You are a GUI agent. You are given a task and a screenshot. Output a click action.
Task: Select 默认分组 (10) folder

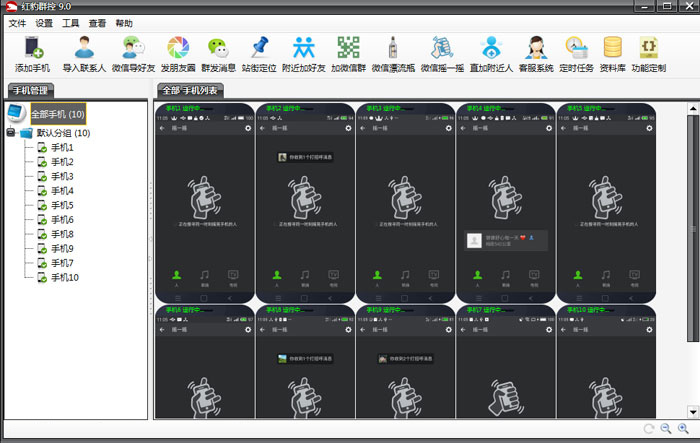tap(63, 133)
